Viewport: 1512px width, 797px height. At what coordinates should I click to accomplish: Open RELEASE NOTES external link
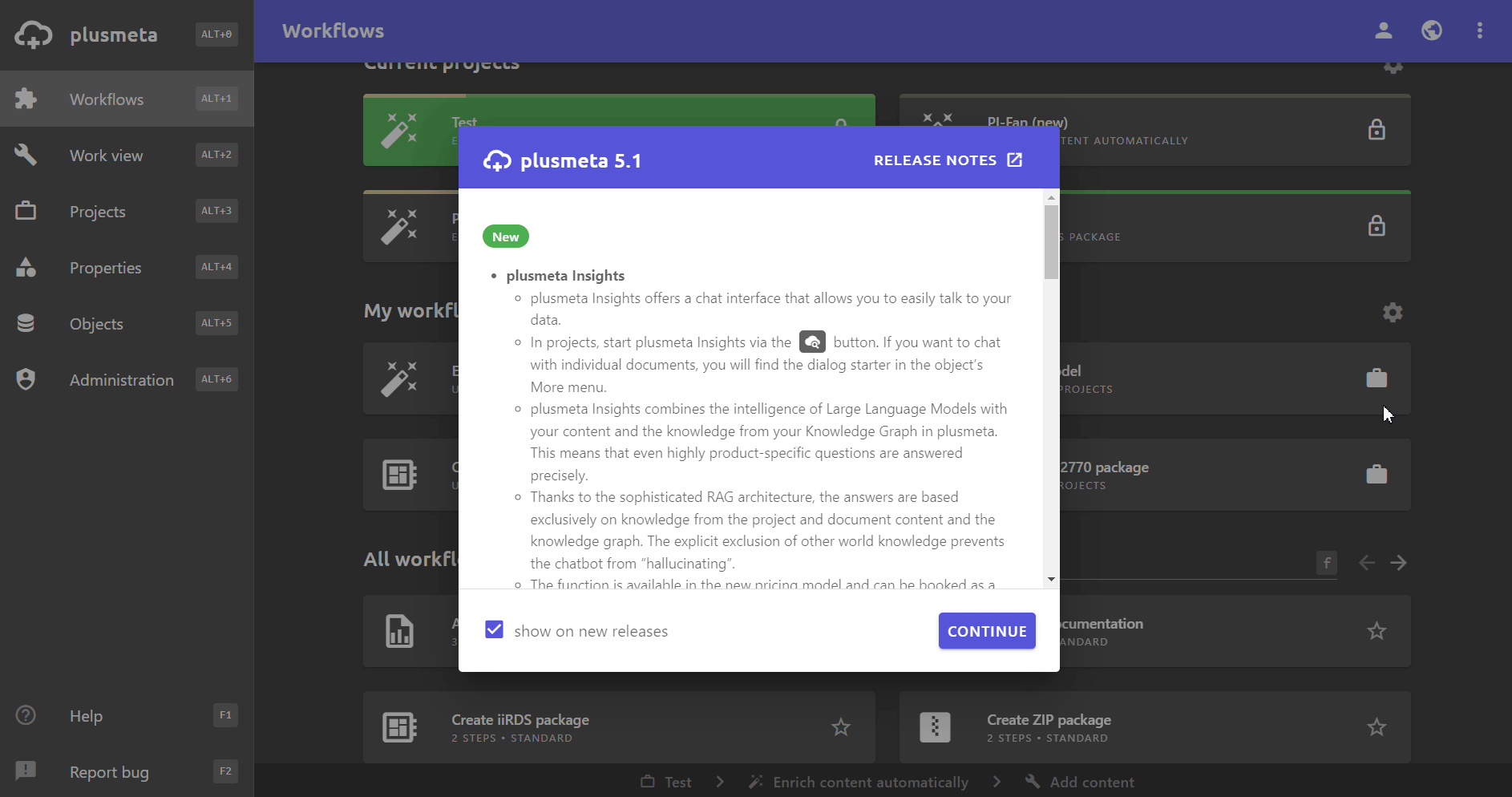point(948,160)
